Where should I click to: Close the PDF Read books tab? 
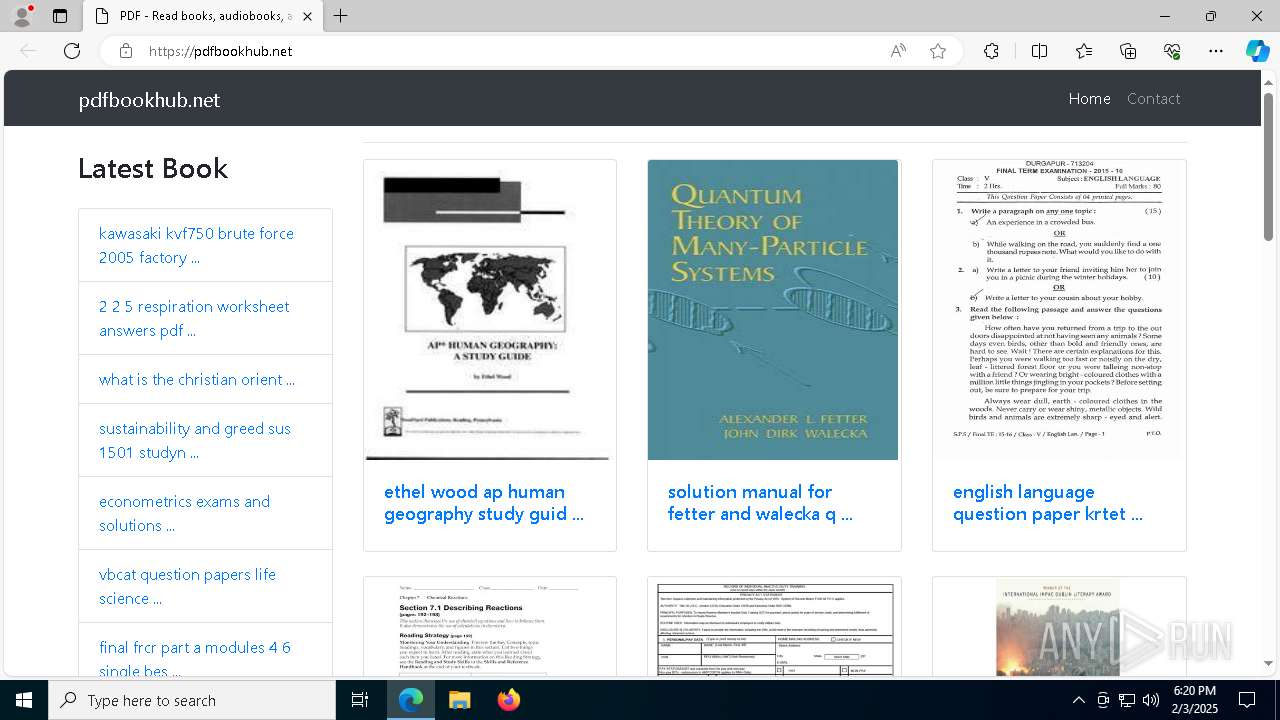pyautogui.click(x=307, y=16)
